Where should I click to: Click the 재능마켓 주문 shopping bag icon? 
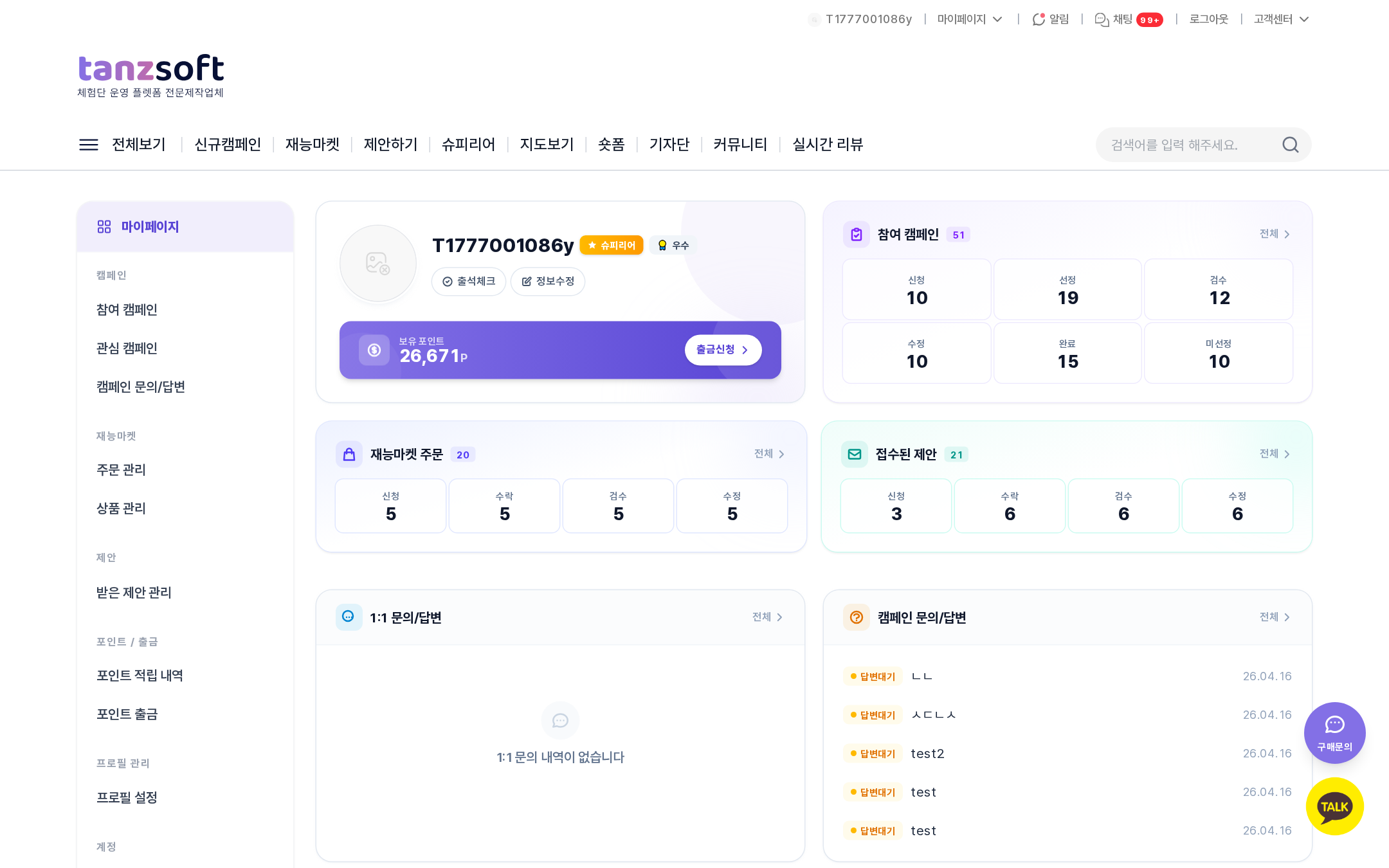tap(349, 455)
